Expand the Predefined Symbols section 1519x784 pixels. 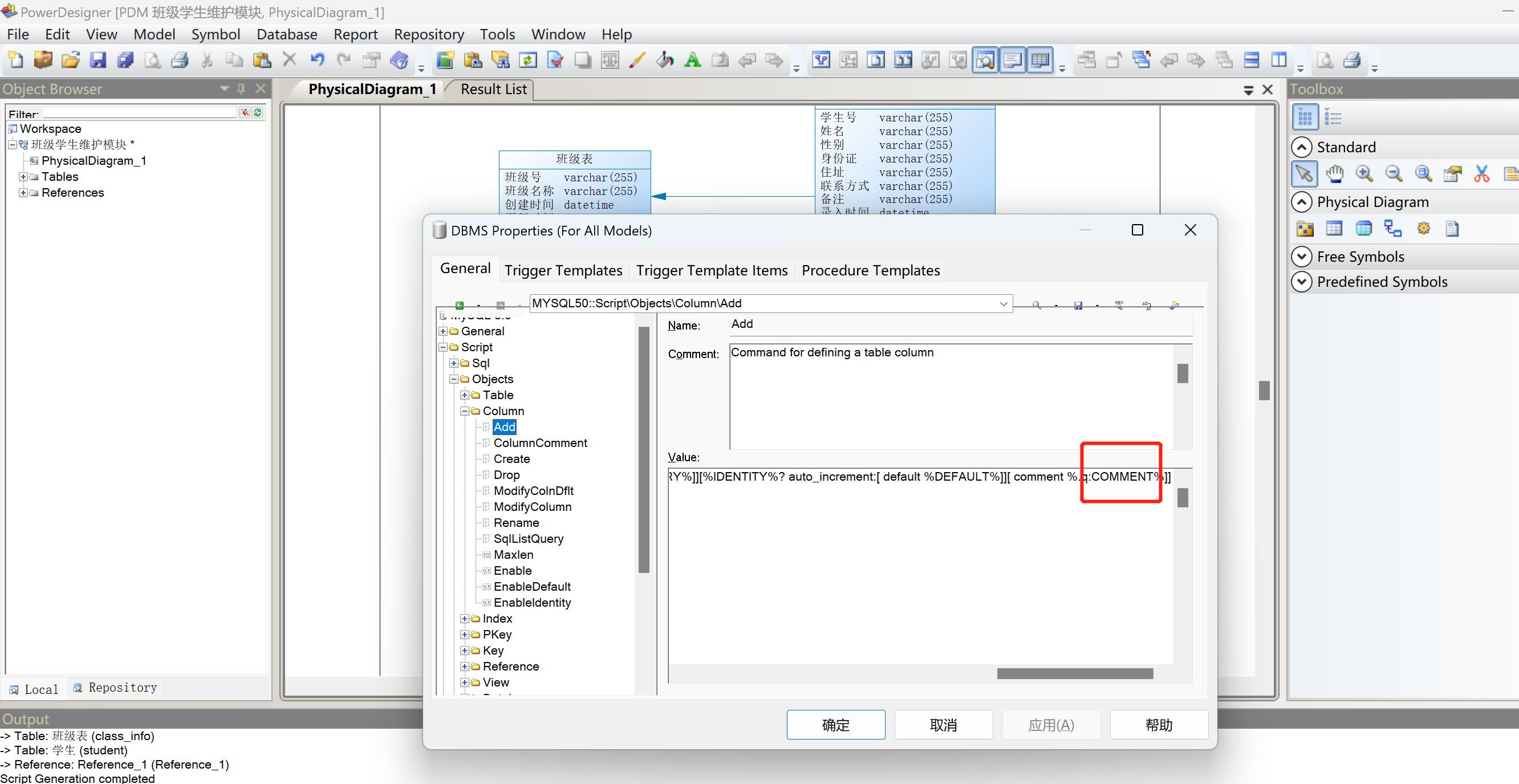(x=1301, y=282)
